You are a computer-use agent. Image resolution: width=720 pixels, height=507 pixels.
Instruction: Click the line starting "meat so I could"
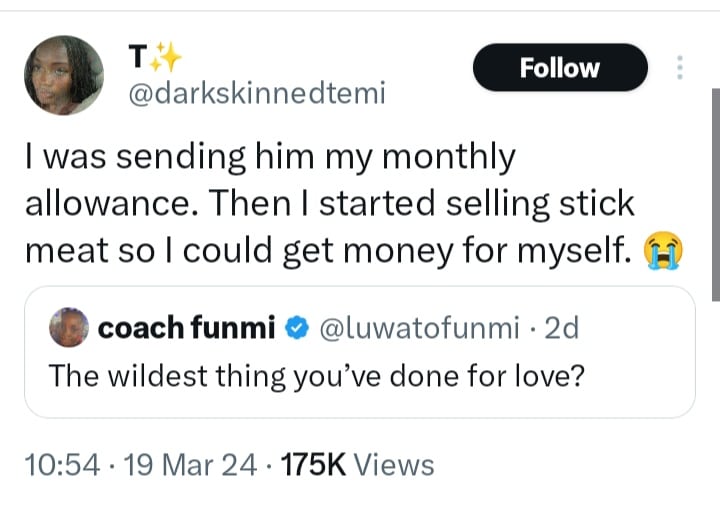(x=330, y=251)
